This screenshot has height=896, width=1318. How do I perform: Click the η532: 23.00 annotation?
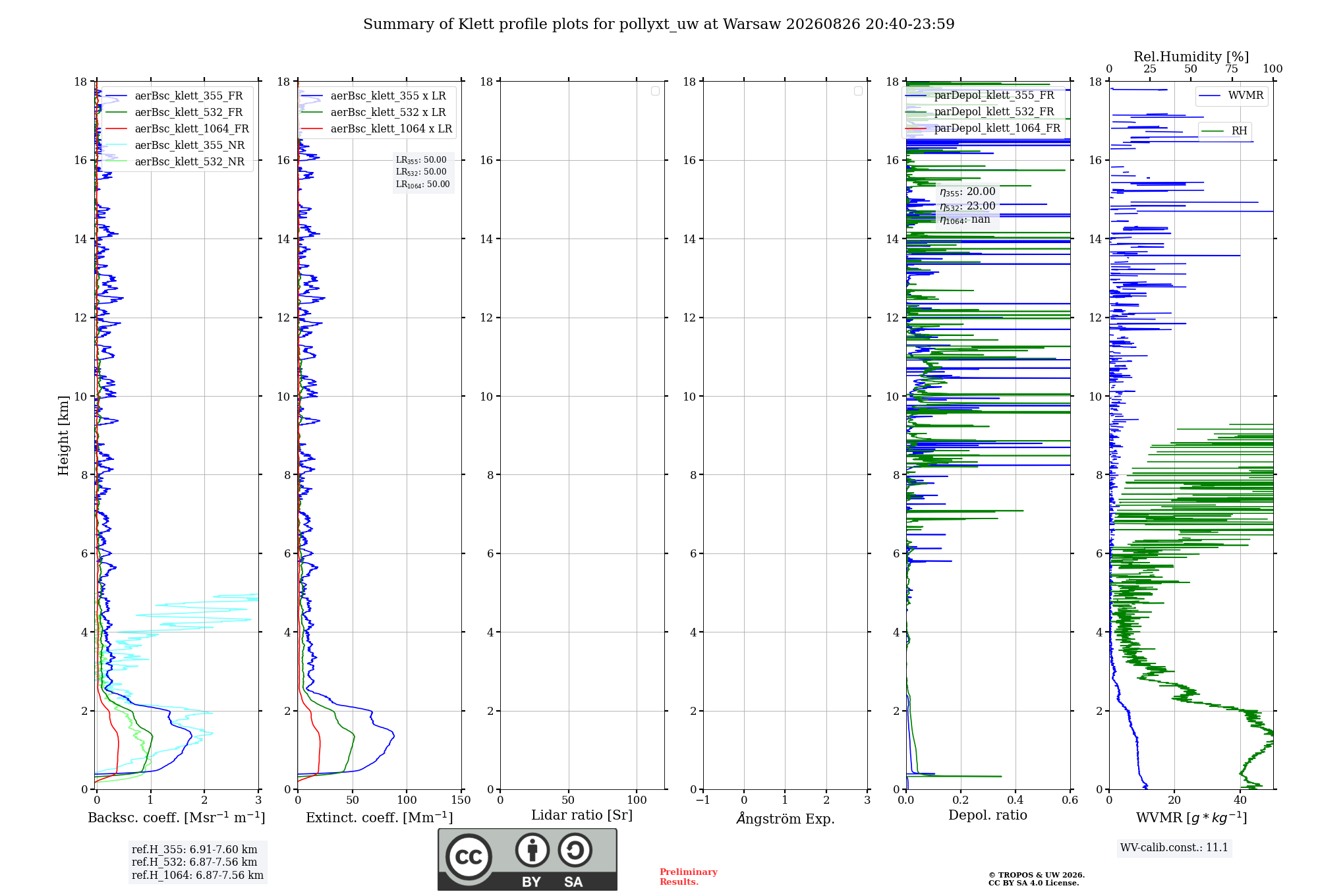[x=967, y=206]
